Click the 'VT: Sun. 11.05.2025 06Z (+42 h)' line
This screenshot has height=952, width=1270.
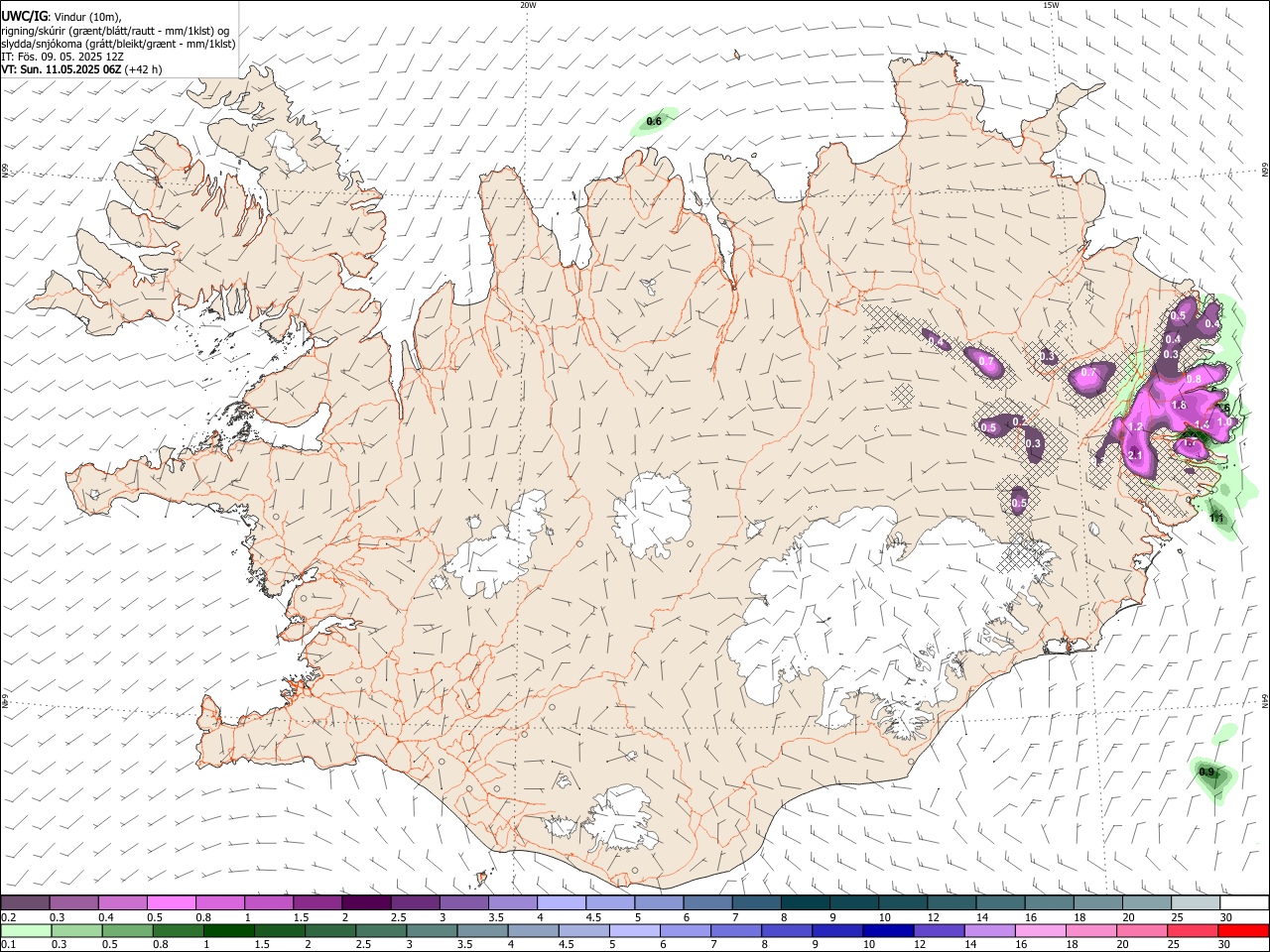click(81, 69)
